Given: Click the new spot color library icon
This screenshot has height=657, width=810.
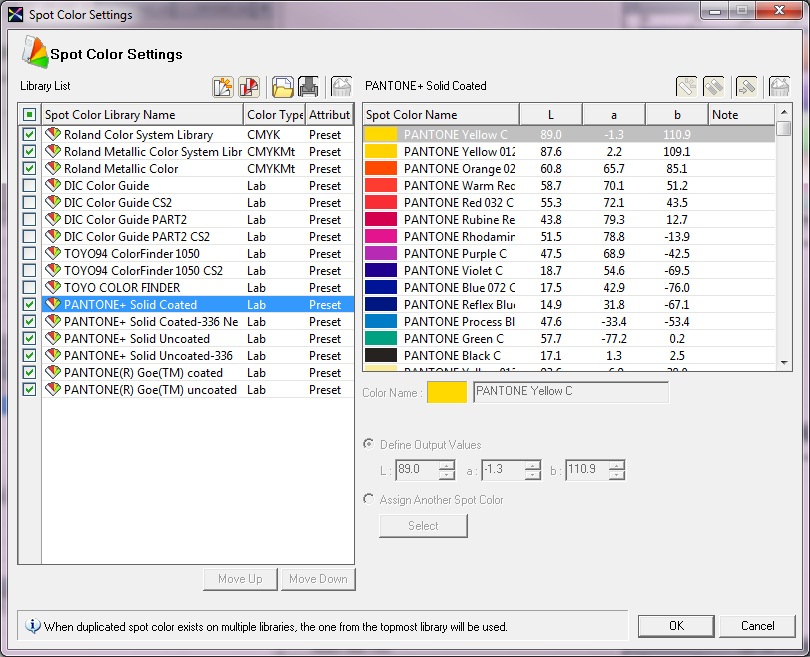Looking at the screenshot, I should [223, 87].
